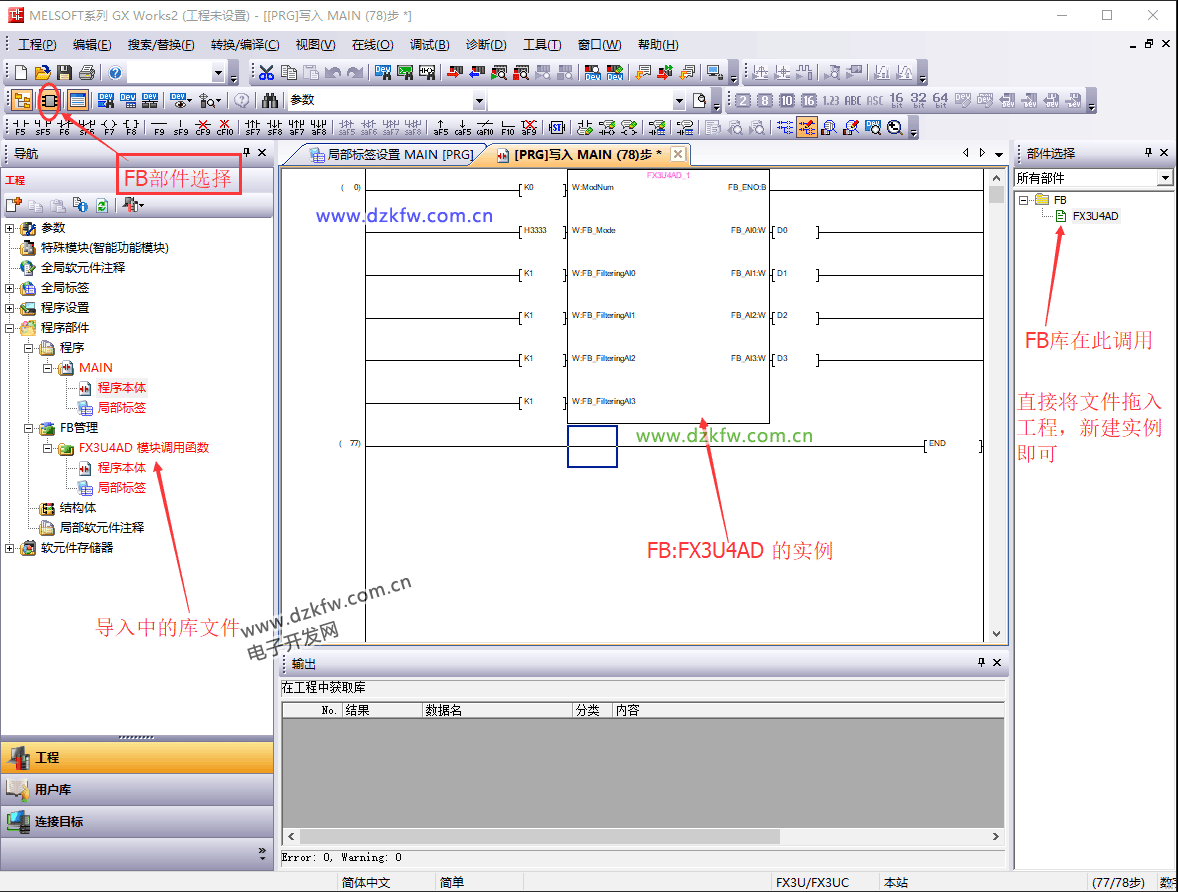1178x892 pixels.
Task: Click the binoculars find device icon
Action: pos(269,100)
